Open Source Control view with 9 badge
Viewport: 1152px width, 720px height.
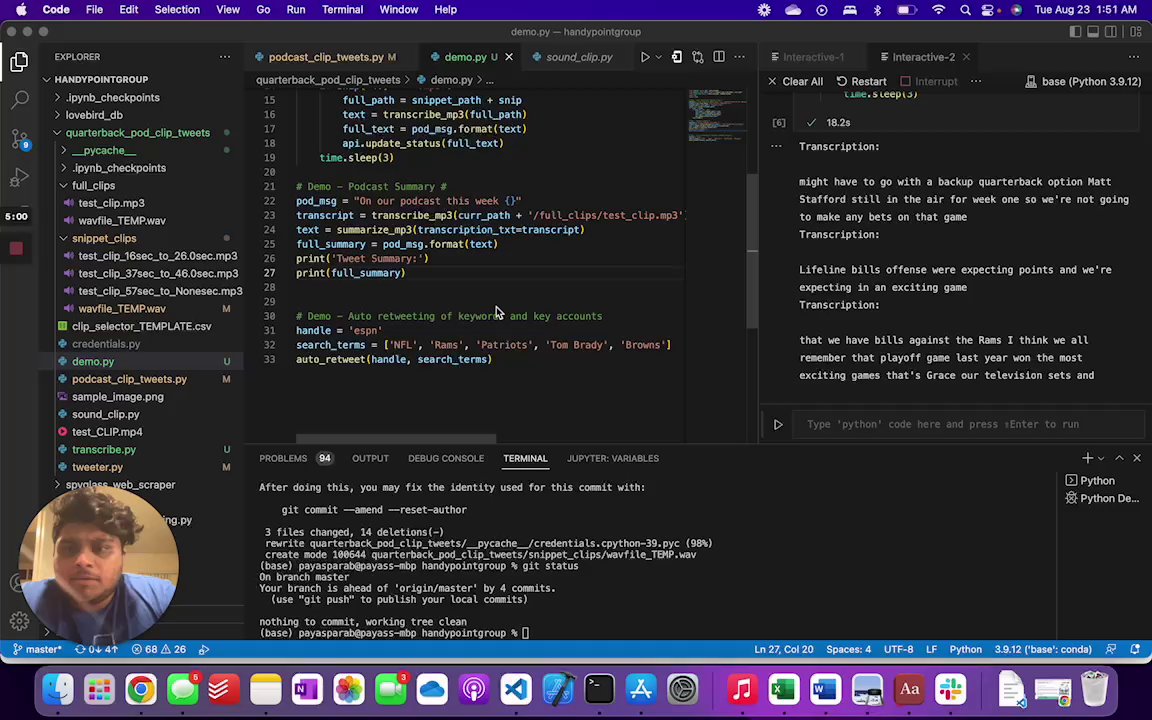click(x=20, y=139)
